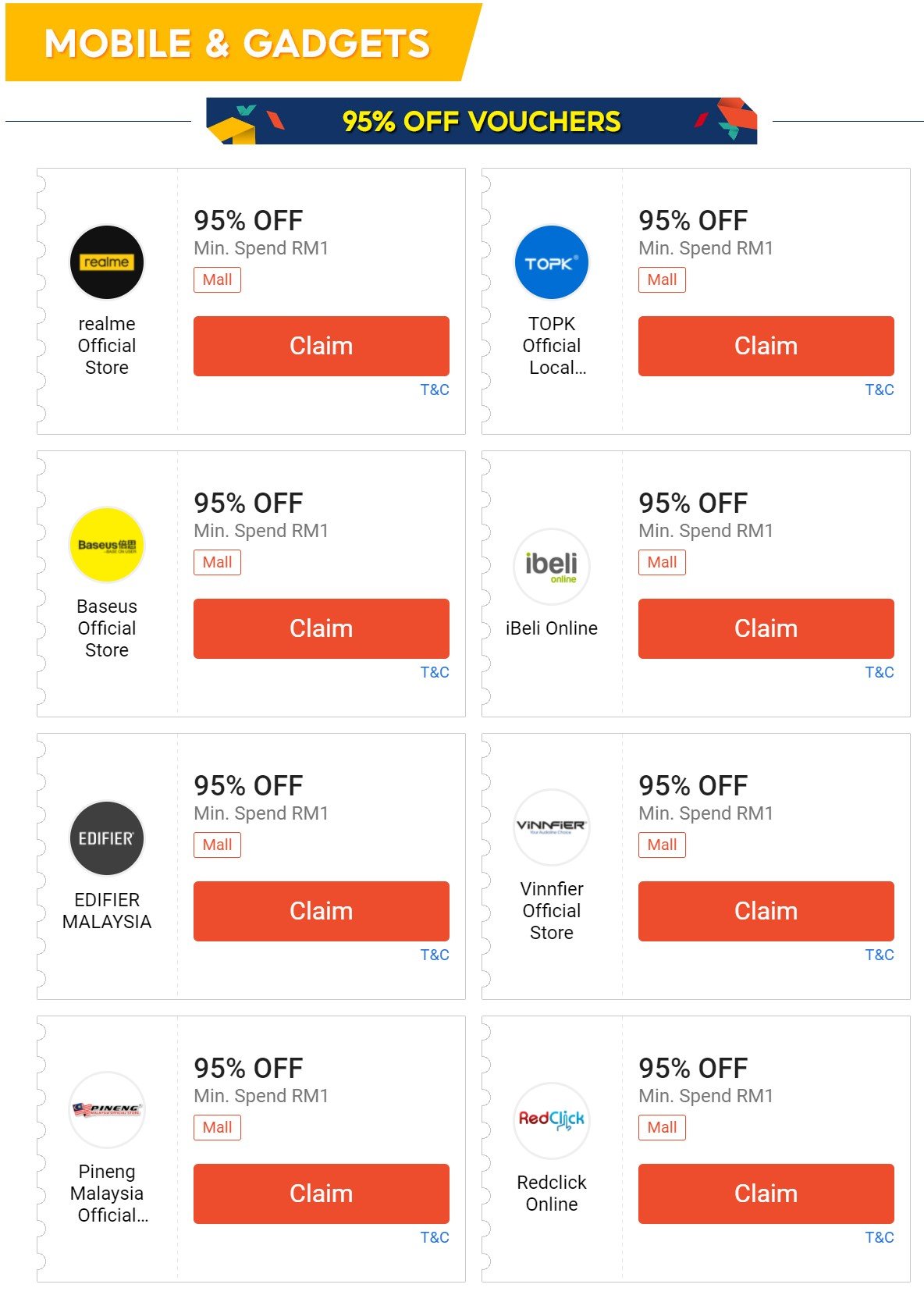Select the realme Official Store logo

coord(106,263)
